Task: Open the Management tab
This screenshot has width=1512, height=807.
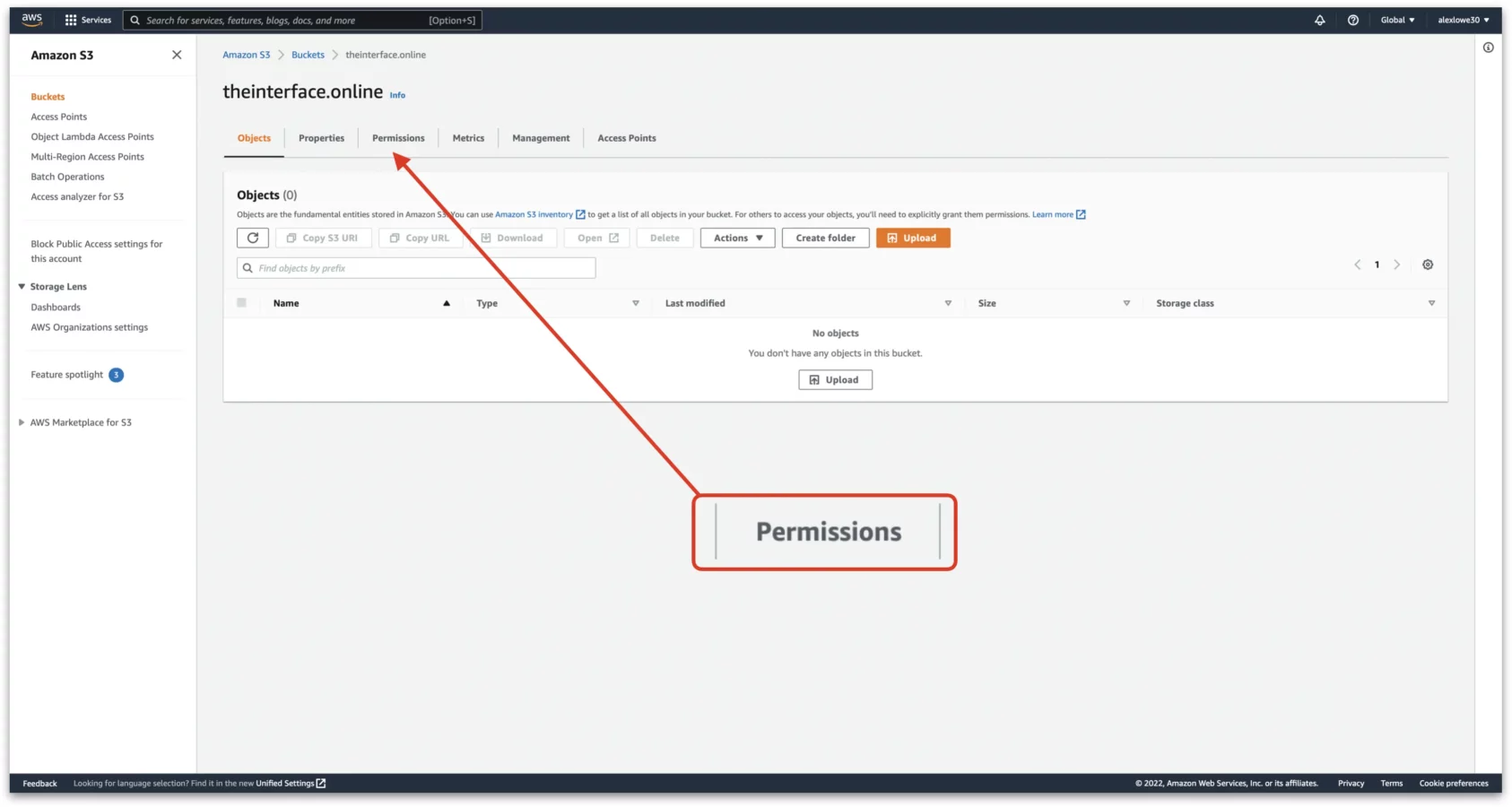Action: (541, 138)
